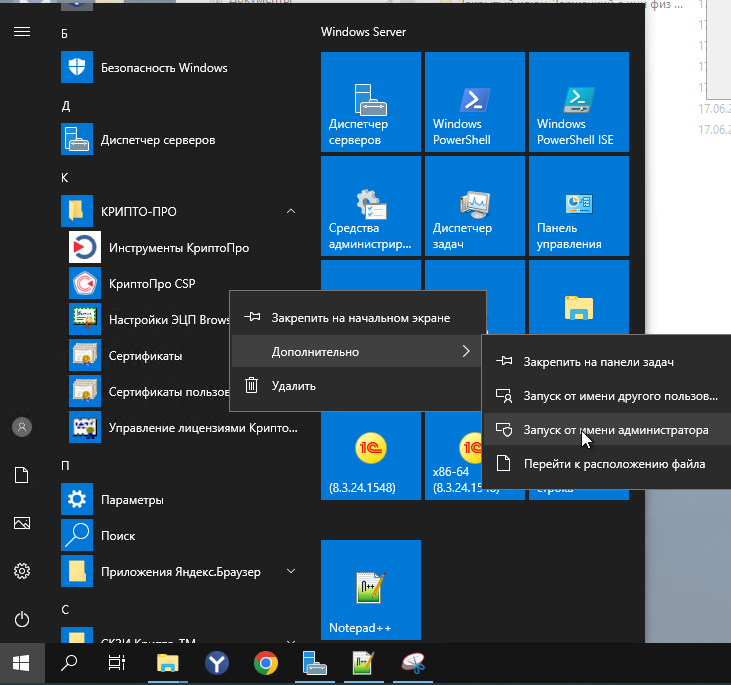Click the power button in Start sidebar
This screenshot has height=685, width=731.
[22, 619]
